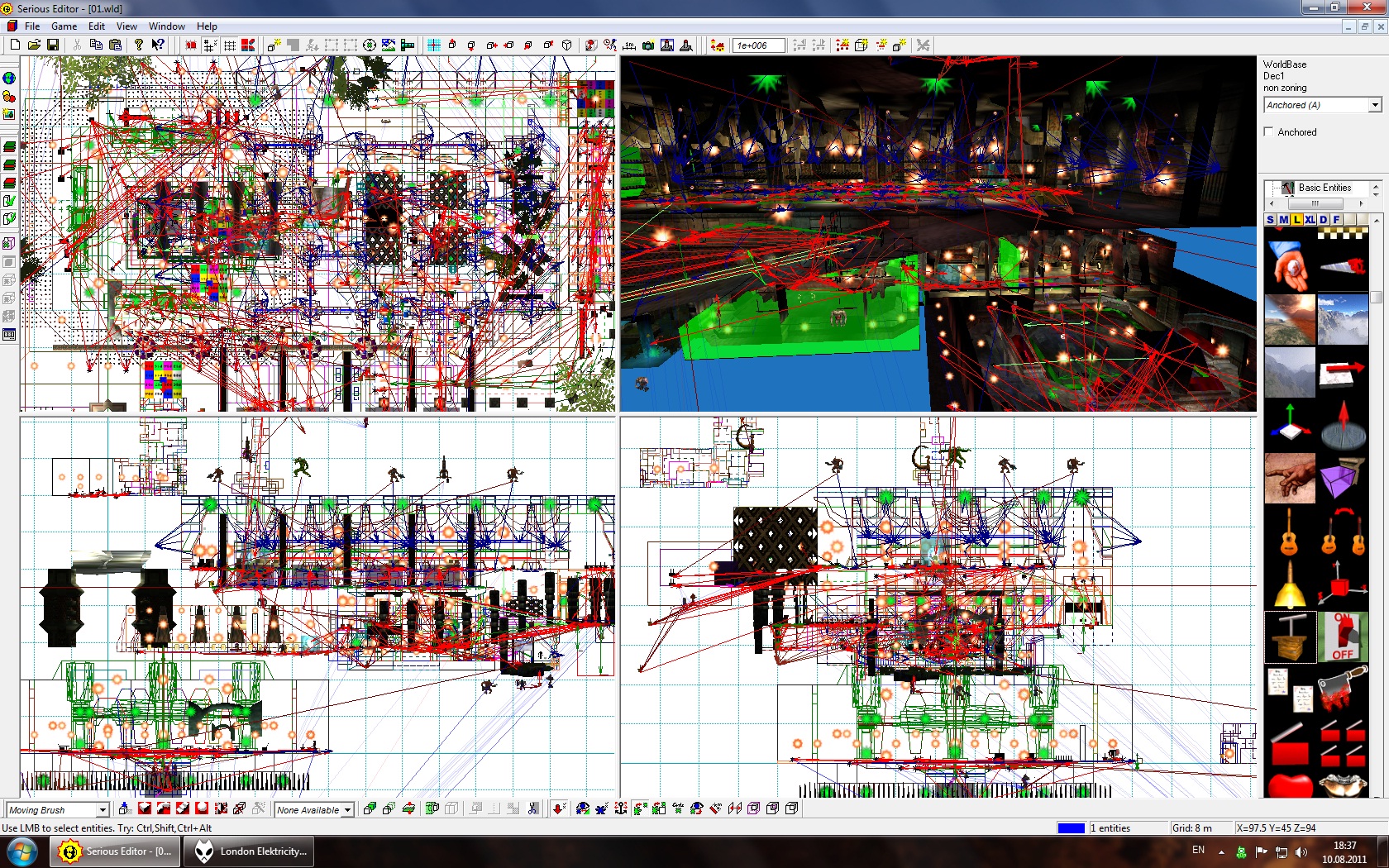Image resolution: width=1389 pixels, height=868 pixels.
Task: Click the New world document icon
Action: coord(16,45)
